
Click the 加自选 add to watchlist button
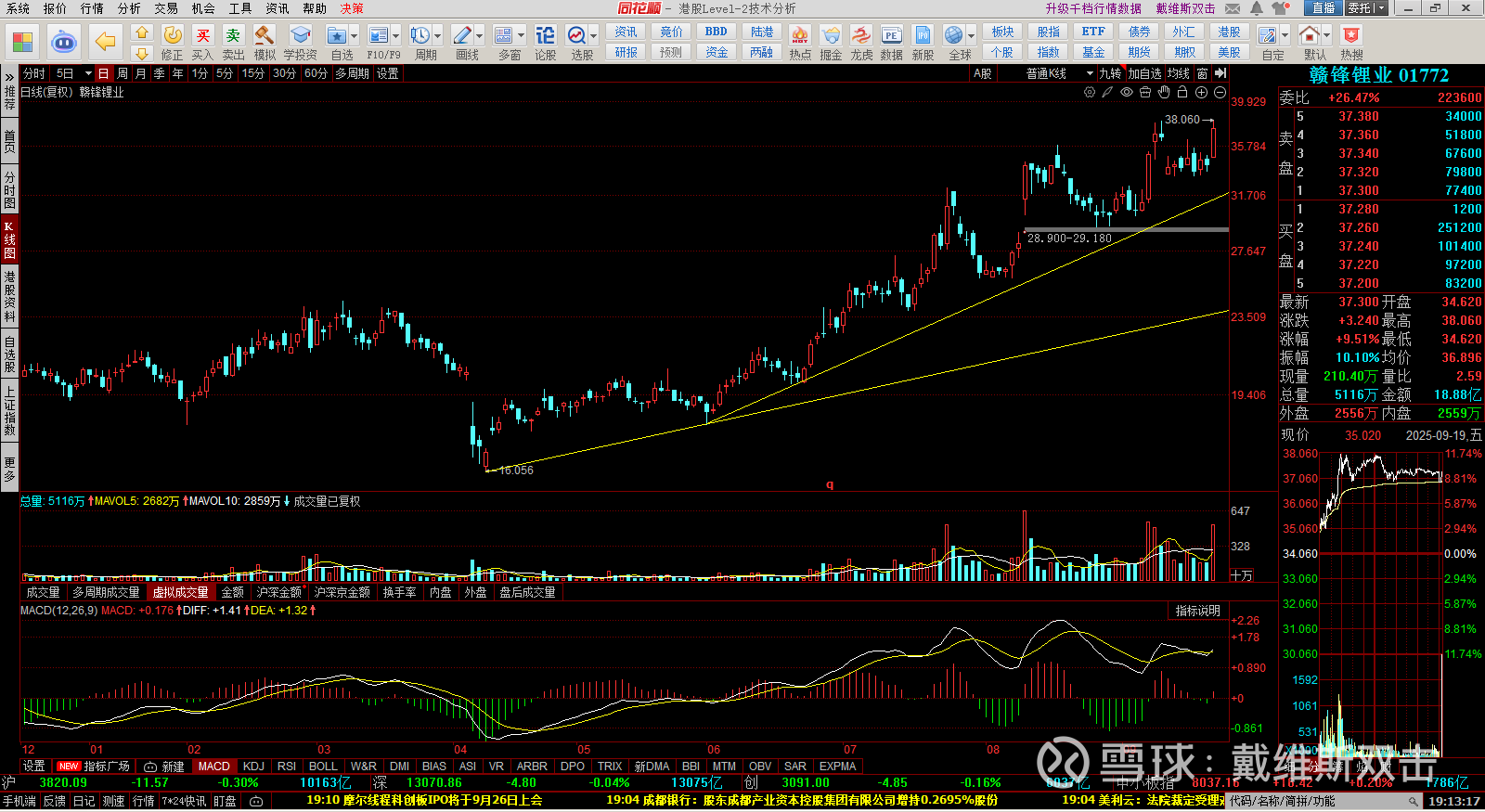tap(1144, 73)
